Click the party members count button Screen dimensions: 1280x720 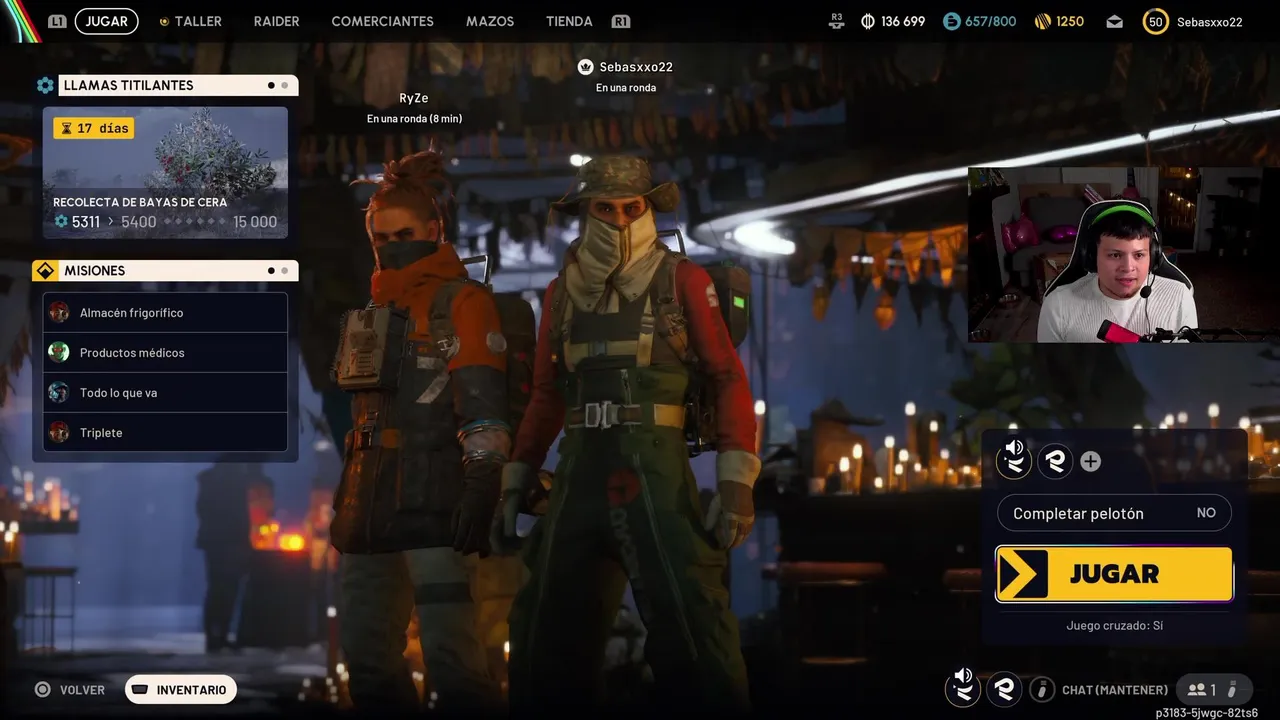pos(1213,689)
